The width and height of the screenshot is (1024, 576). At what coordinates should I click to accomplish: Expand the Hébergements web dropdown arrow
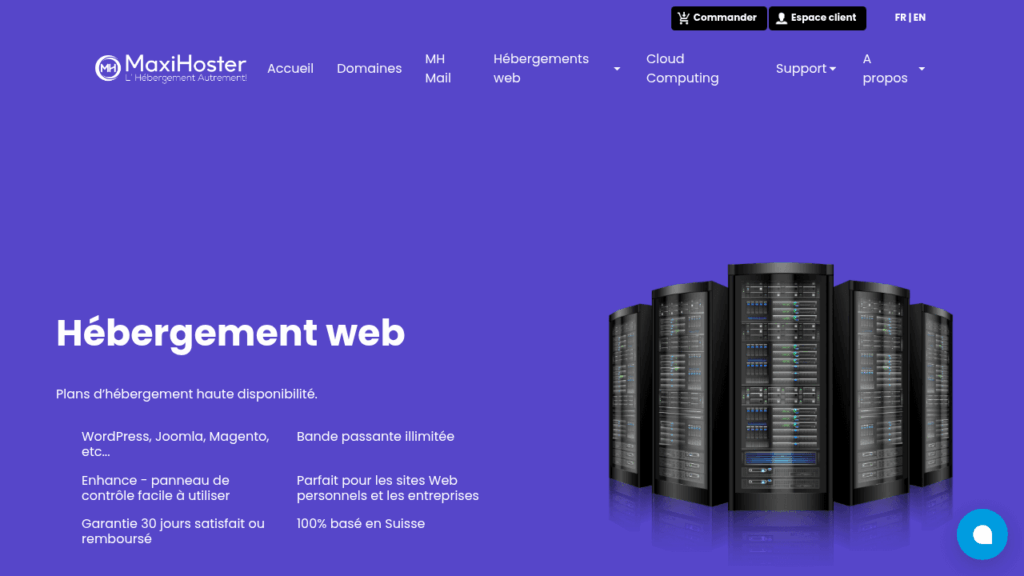coord(617,69)
